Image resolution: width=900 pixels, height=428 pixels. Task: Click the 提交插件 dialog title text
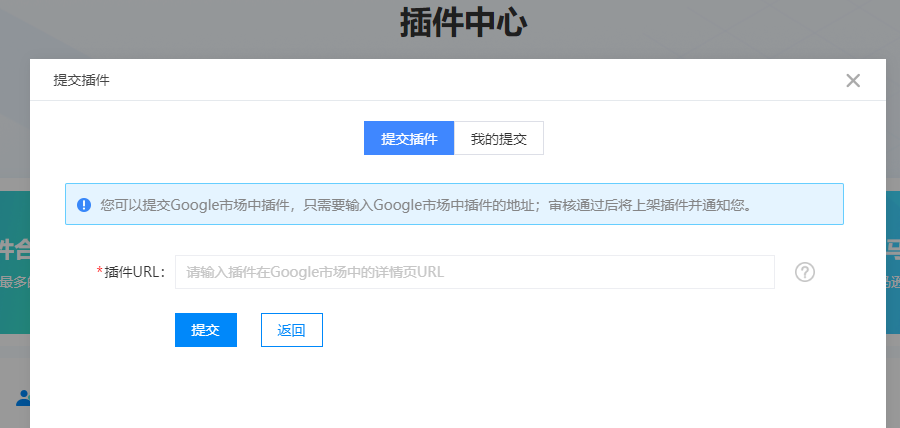(81, 81)
